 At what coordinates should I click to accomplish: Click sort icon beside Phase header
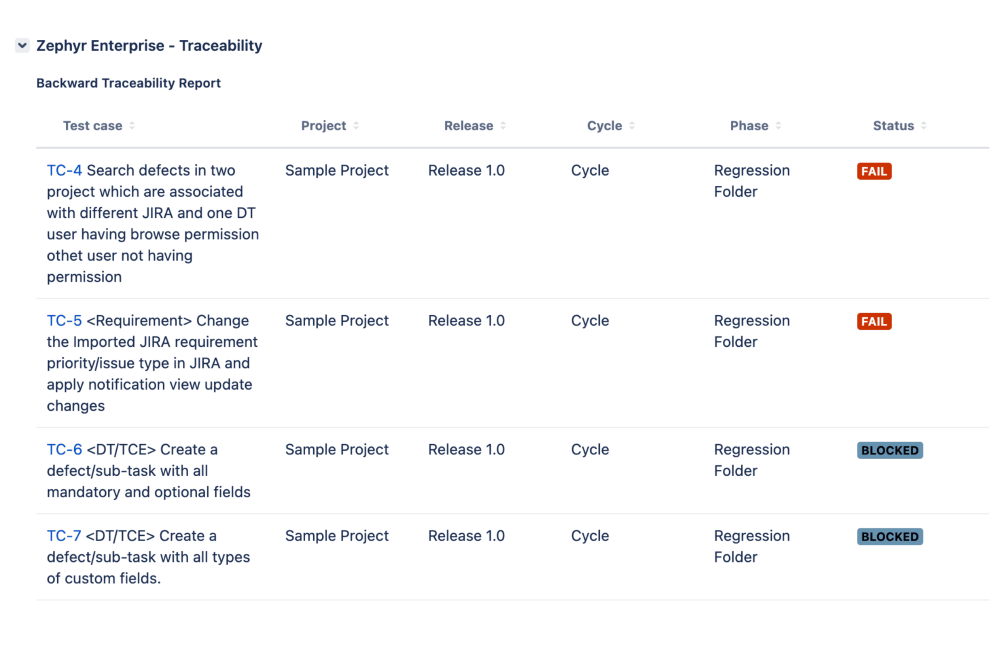click(x=778, y=126)
